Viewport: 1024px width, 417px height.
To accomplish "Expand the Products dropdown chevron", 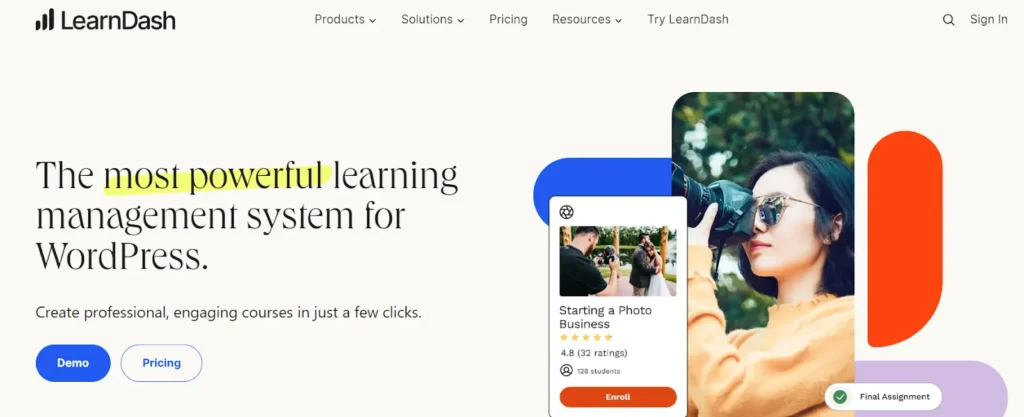I will 372,21.
